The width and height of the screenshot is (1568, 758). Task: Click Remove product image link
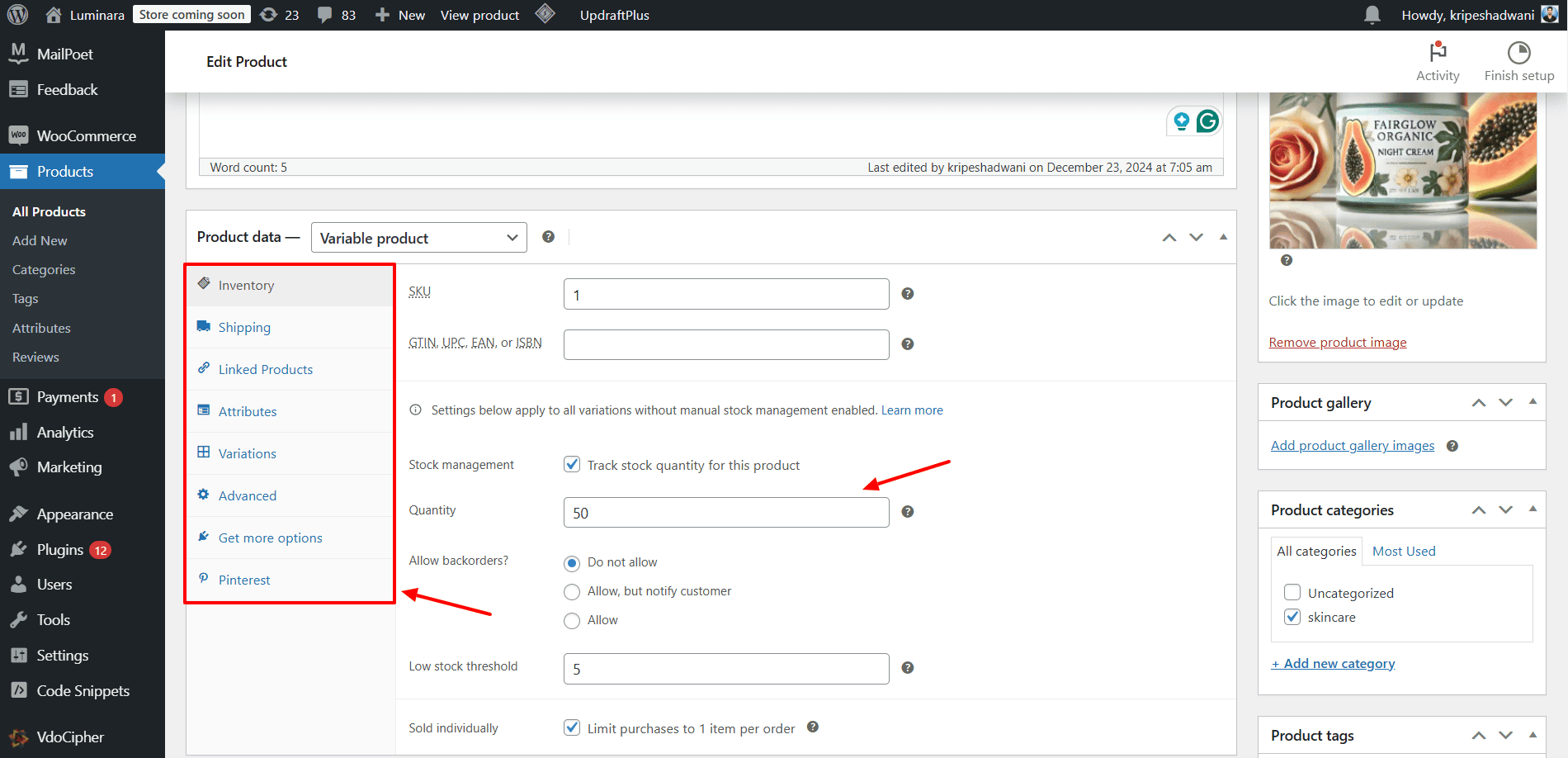[x=1337, y=343]
